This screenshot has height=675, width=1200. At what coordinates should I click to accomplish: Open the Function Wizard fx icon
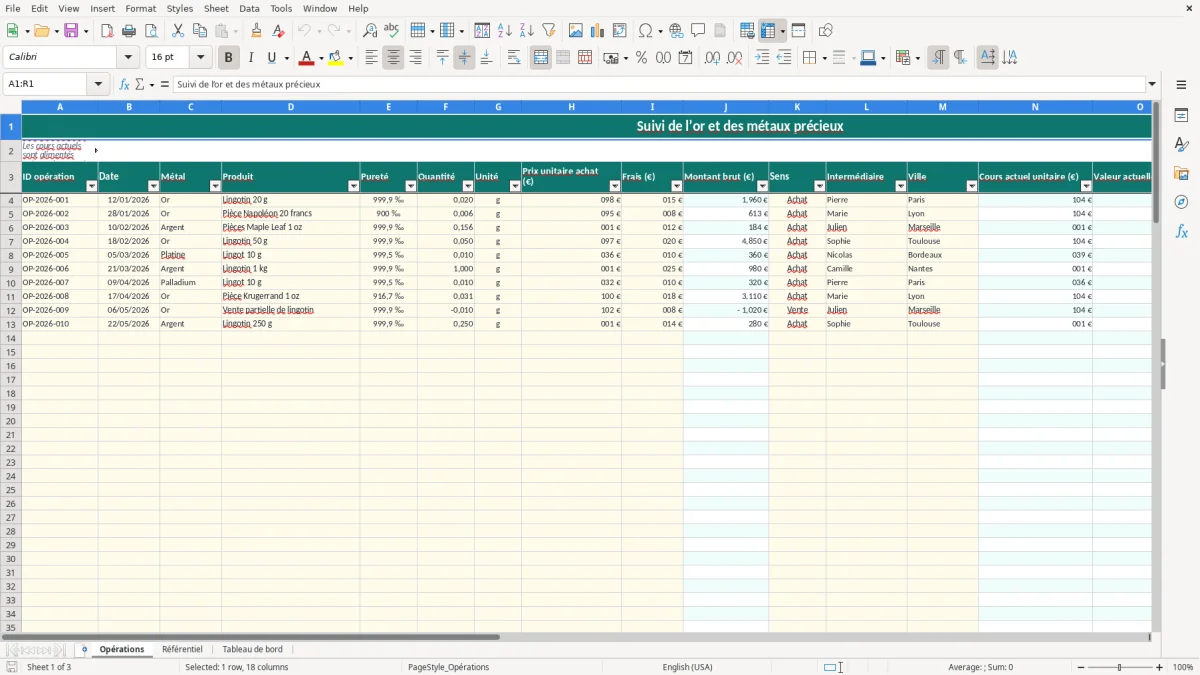(125, 85)
